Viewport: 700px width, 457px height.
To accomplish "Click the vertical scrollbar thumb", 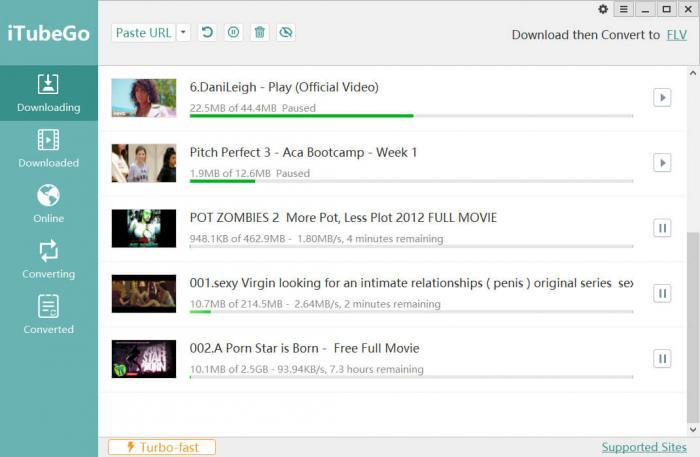I will click(693, 327).
